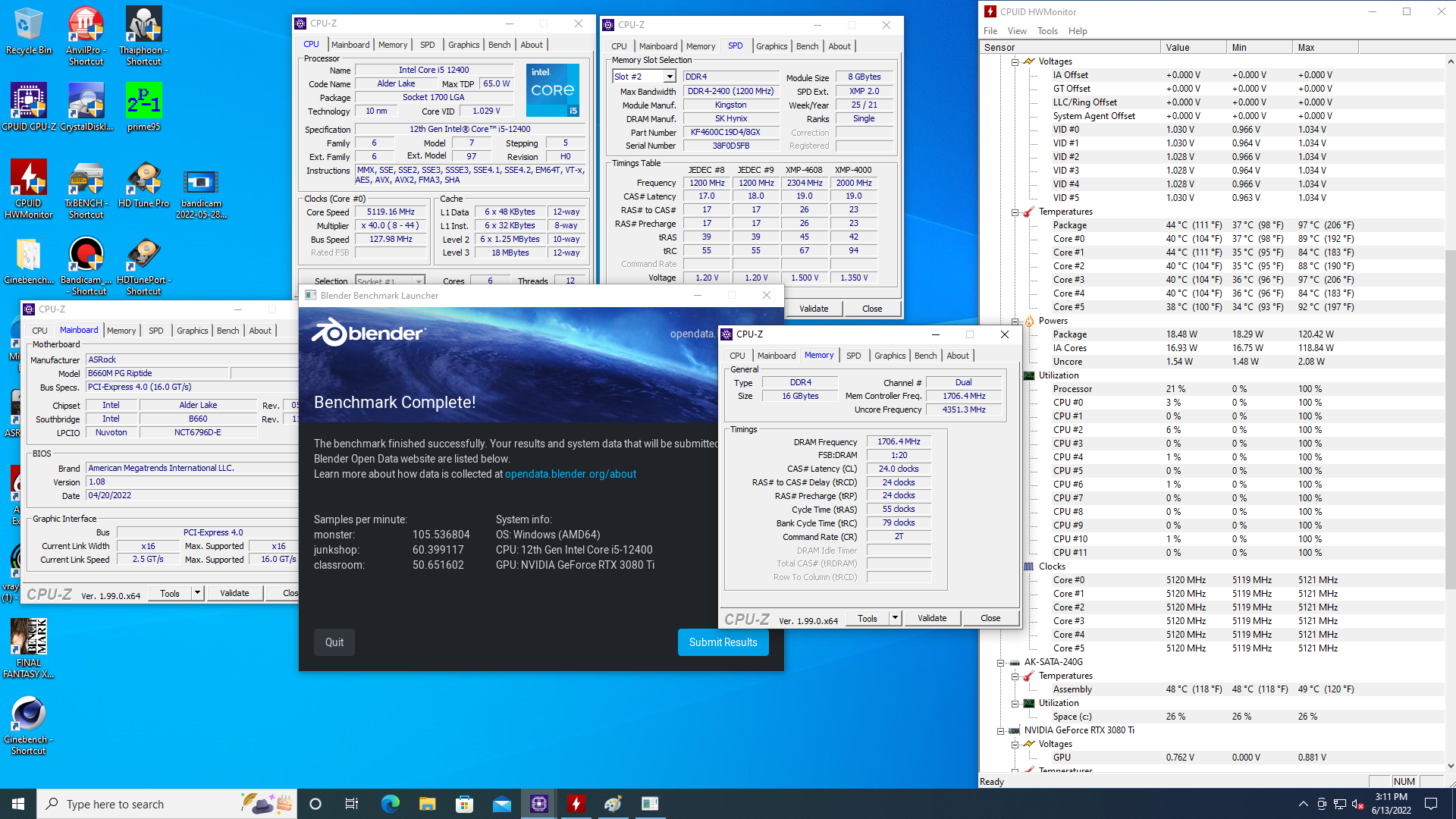The image size is (1456, 819).
Task: Open Tools dropdown arrow in Mainboard CPU-Z window
Action: (x=197, y=593)
